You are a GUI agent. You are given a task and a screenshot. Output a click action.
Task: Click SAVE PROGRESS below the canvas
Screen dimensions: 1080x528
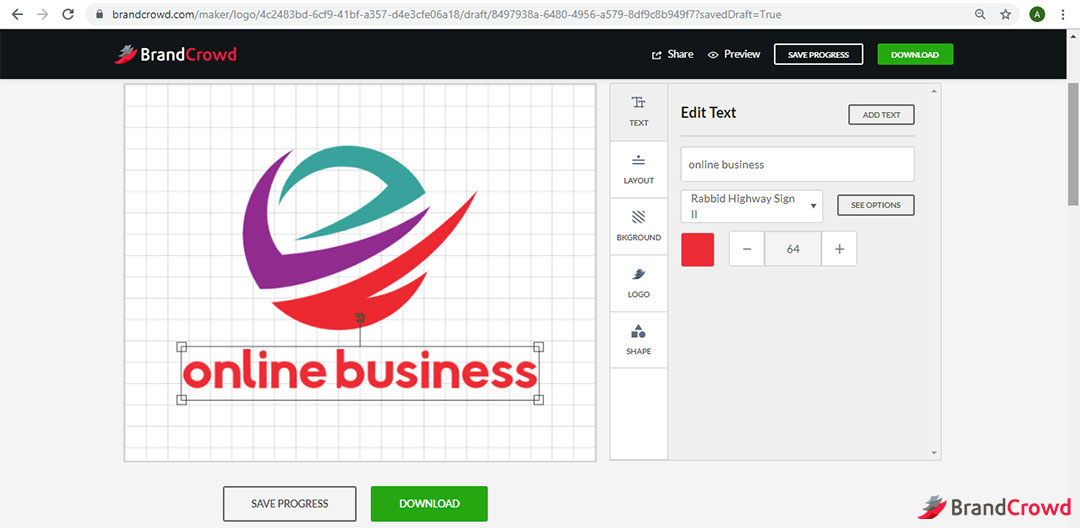[x=289, y=503]
